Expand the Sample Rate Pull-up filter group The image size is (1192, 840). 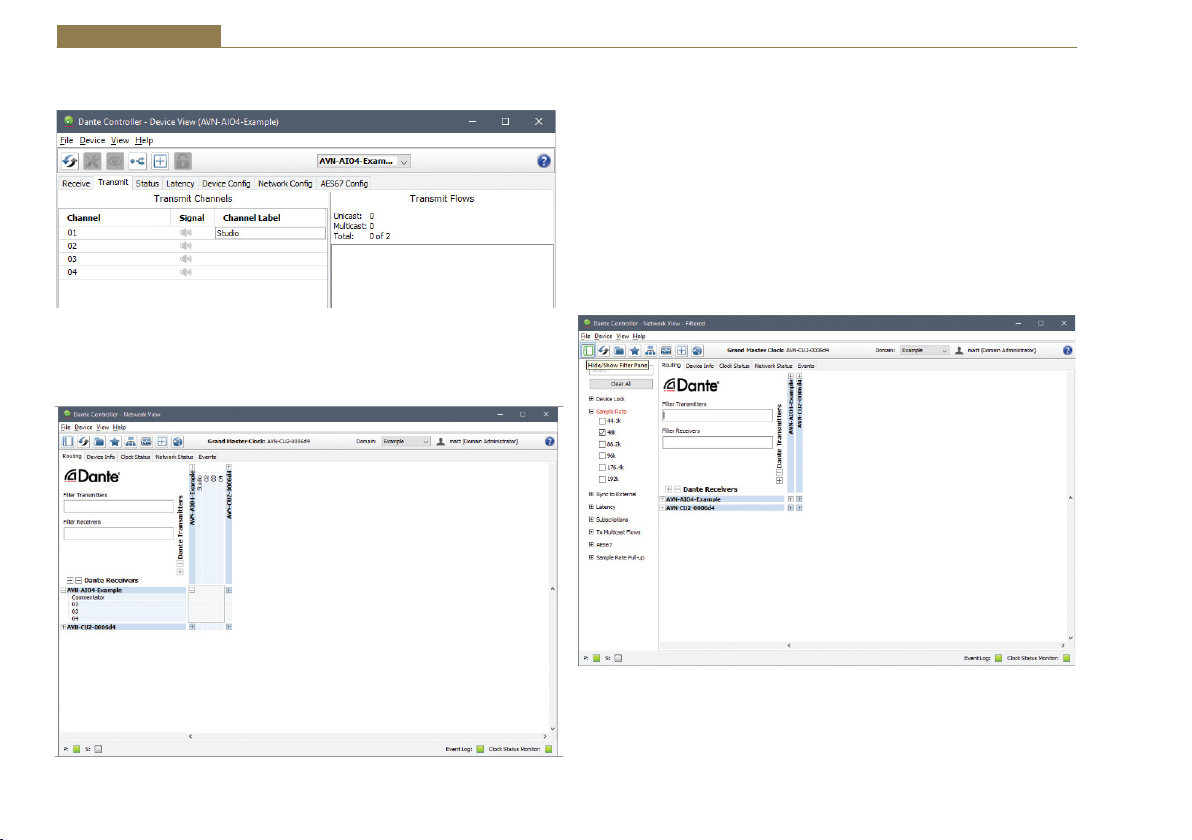point(591,558)
